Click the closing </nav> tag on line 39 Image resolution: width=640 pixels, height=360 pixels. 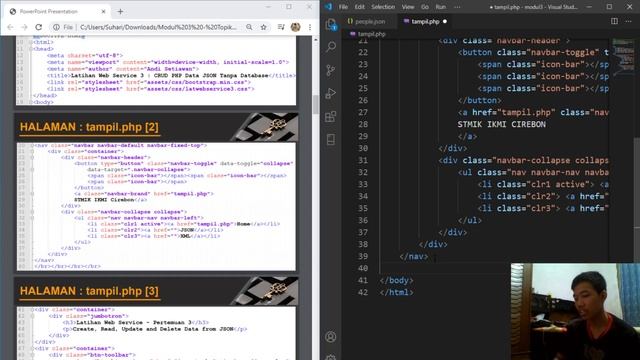[x=414, y=256]
